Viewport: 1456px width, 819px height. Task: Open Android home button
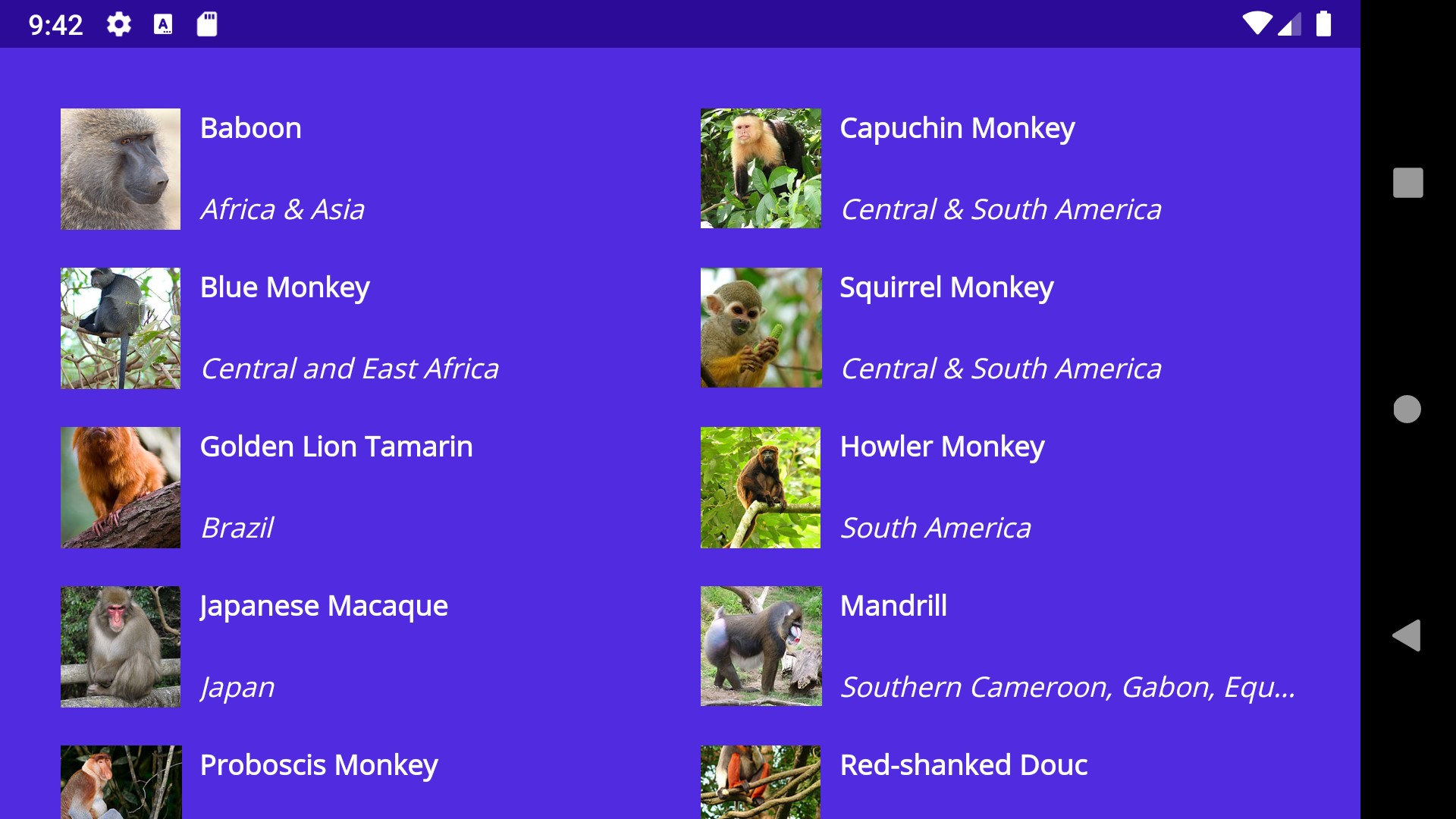1407,409
